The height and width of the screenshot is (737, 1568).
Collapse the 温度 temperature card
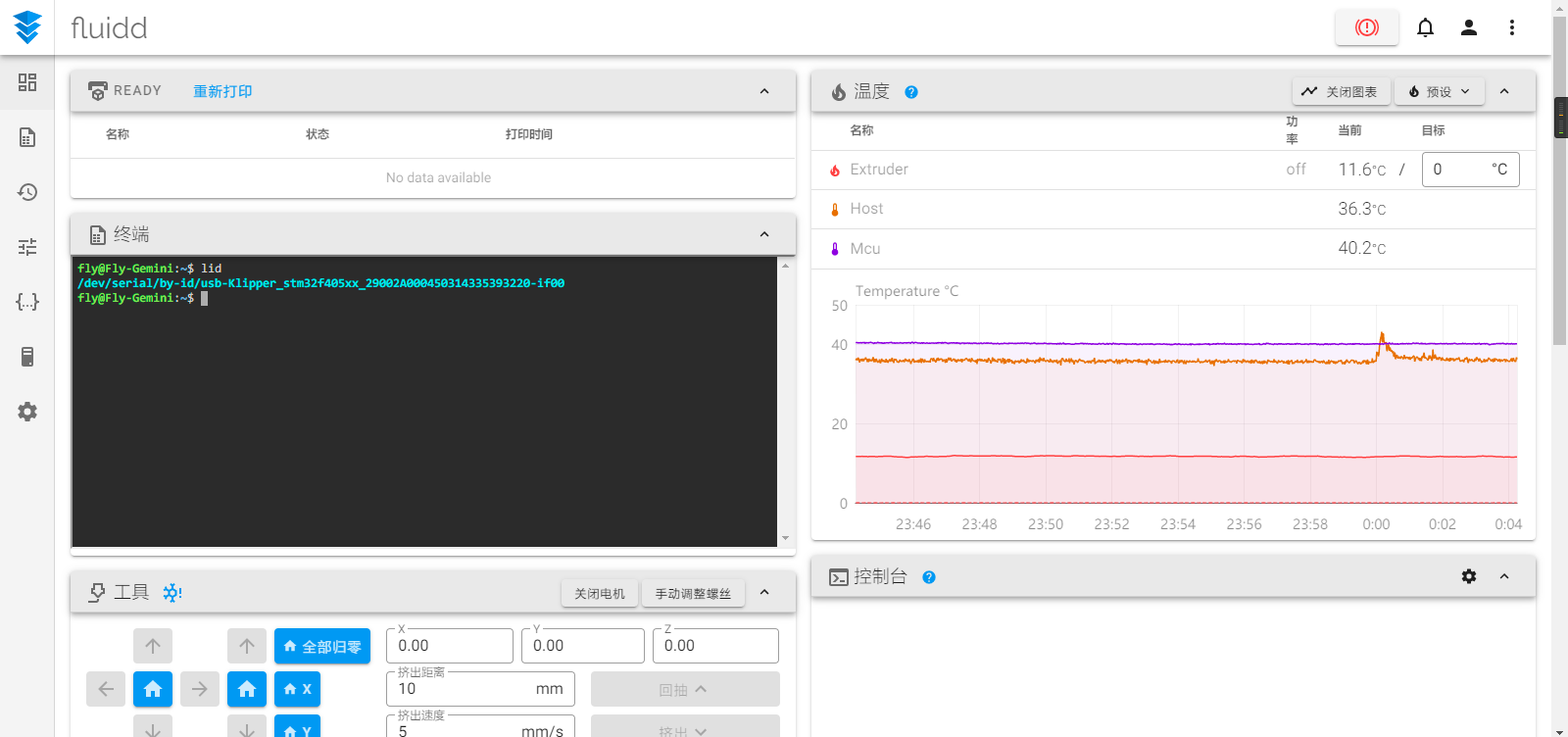click(1504, 91)
